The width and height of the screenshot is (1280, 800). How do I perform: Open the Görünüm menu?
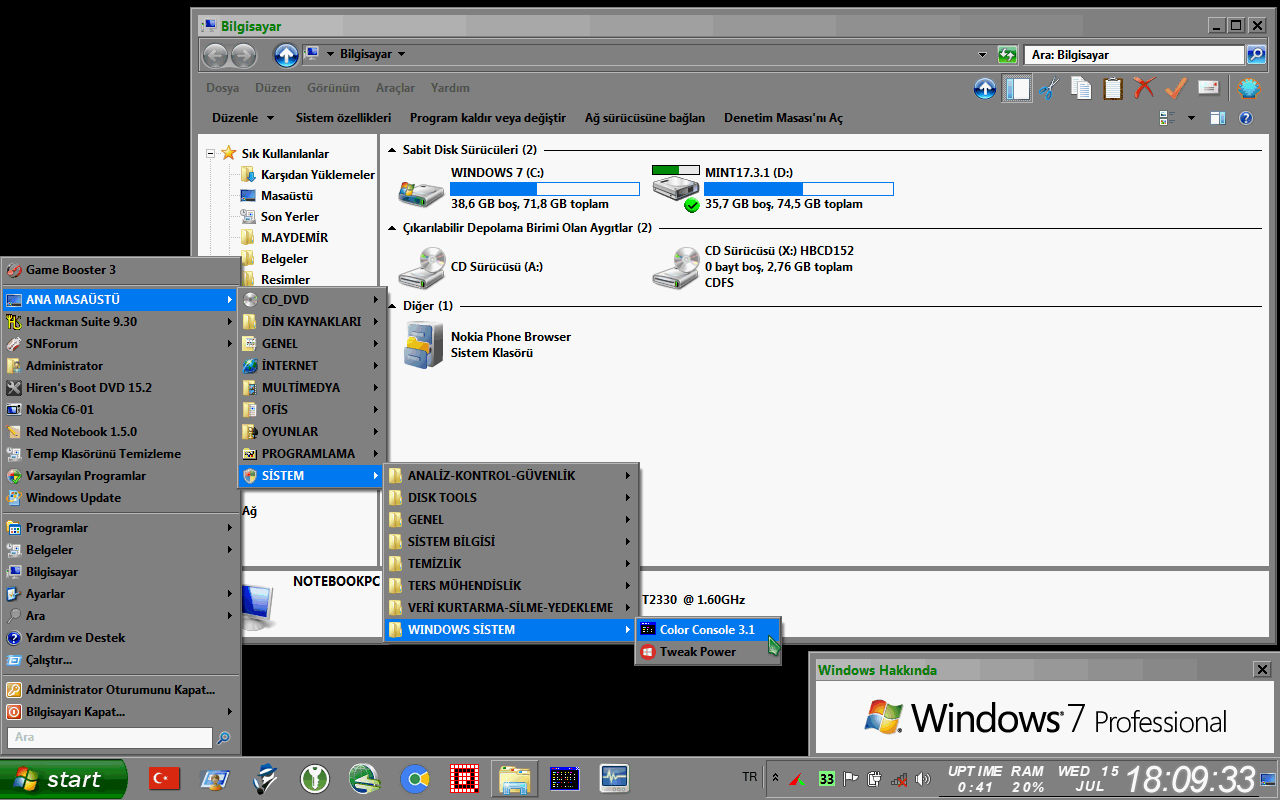333,88
